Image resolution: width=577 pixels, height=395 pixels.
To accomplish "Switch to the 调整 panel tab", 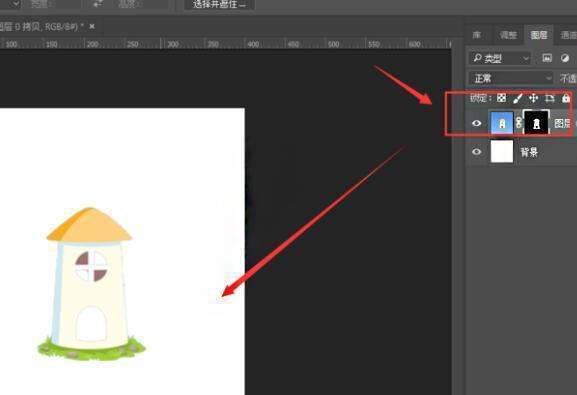I will coord(508,35).
